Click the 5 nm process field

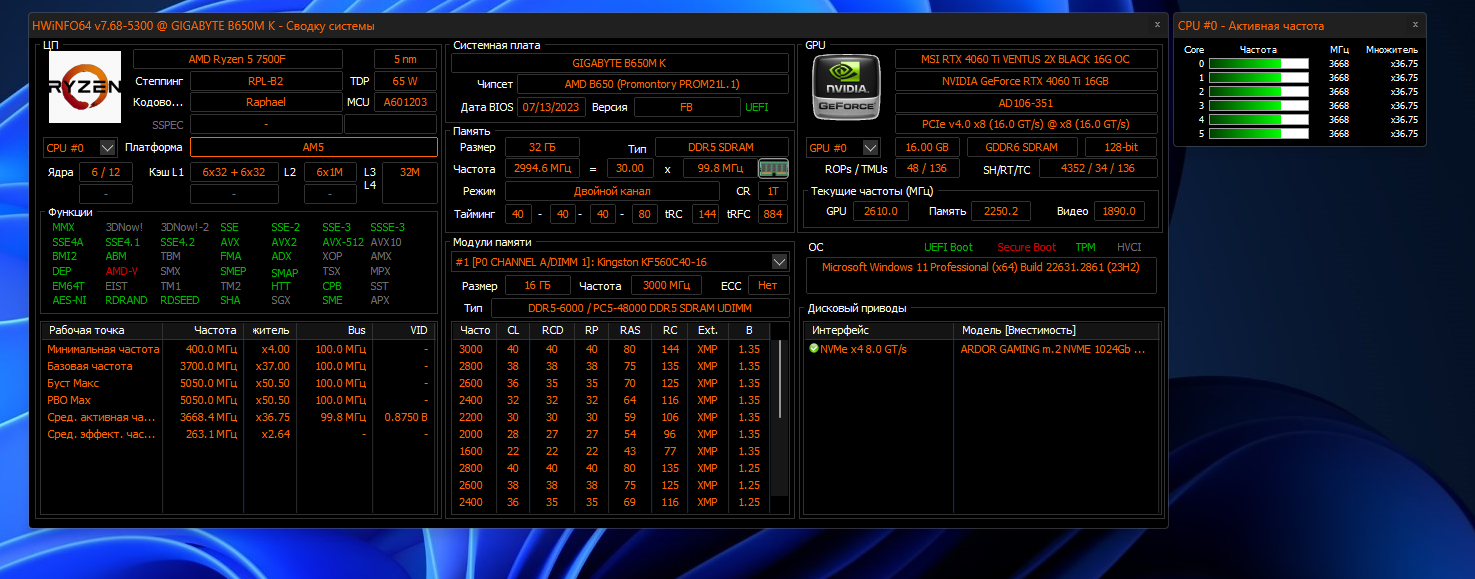pos(406,59)
